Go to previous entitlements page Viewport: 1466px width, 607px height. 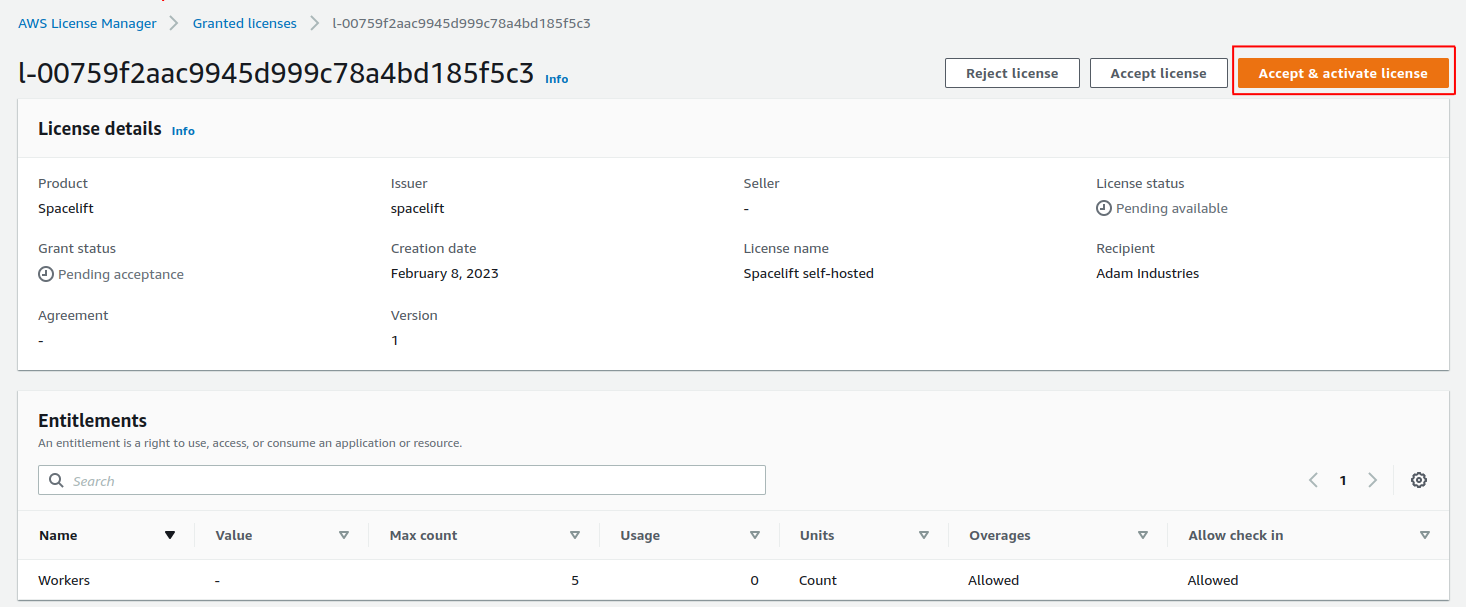tap(1313, 480)
